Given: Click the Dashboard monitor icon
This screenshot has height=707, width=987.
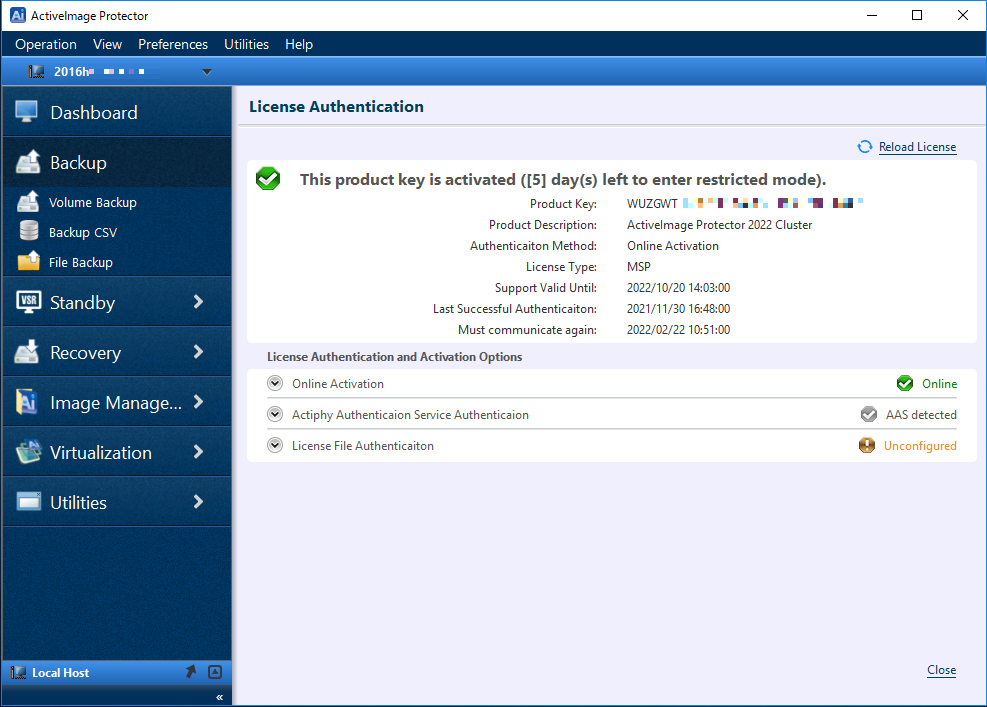Looking at the screenshot, I should click(27, 112).
